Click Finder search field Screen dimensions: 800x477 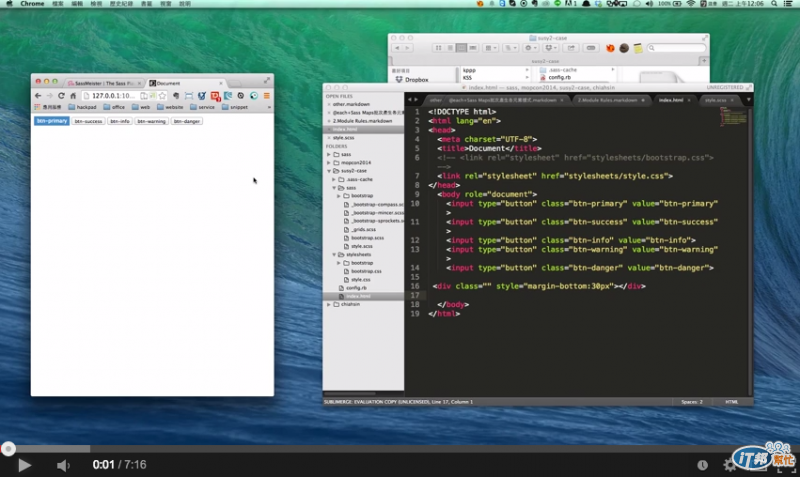tap(677, 48)
